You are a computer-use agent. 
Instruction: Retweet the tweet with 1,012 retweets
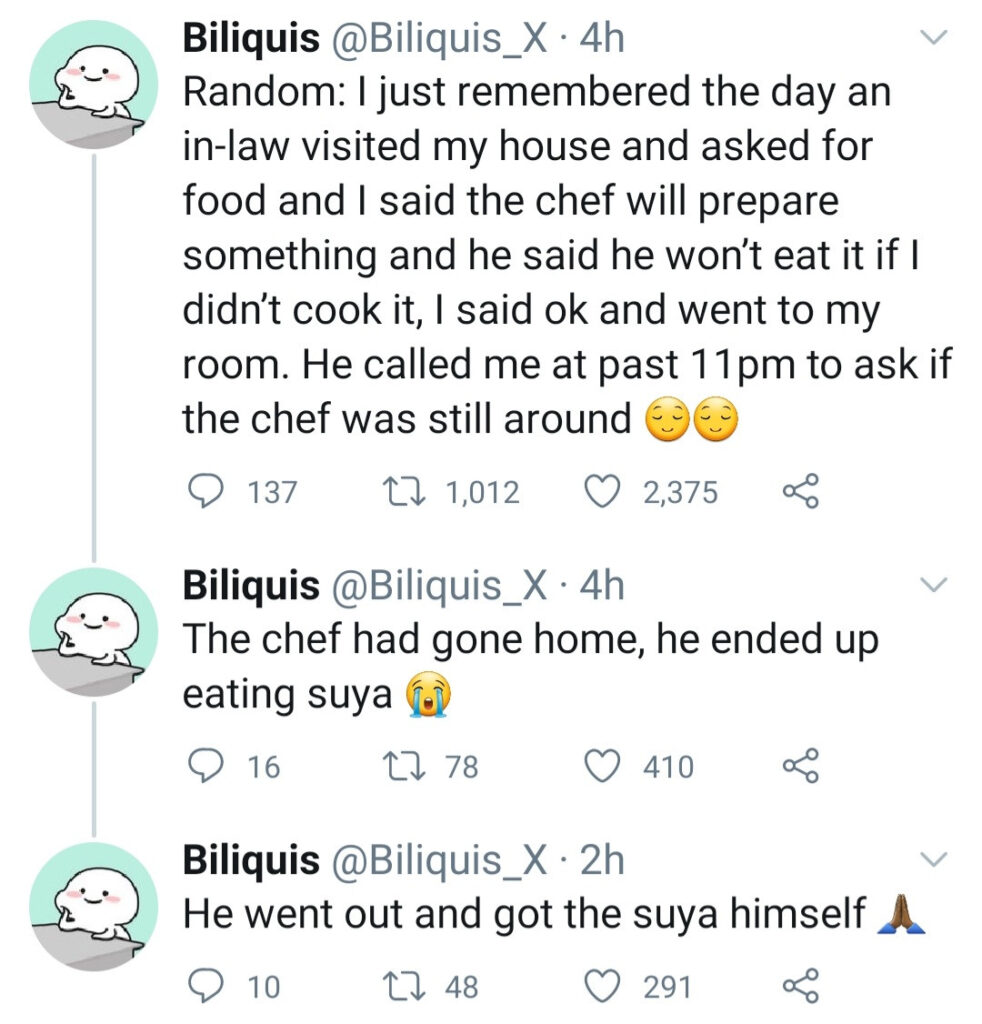(x=397, y=492)
